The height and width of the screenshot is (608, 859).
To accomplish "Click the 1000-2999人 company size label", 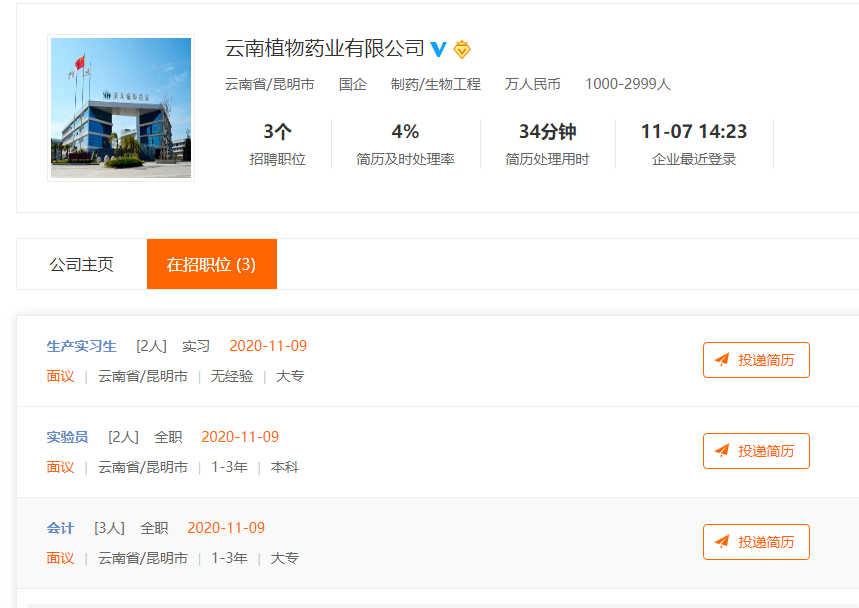I will 628,84.
